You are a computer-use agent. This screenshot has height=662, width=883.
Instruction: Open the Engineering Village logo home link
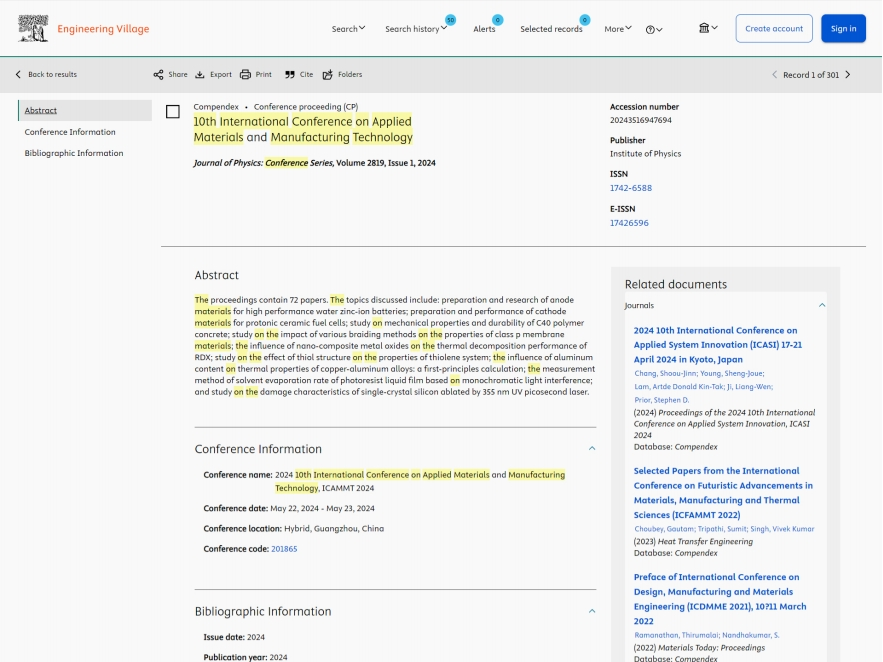[x=83, y=29]
